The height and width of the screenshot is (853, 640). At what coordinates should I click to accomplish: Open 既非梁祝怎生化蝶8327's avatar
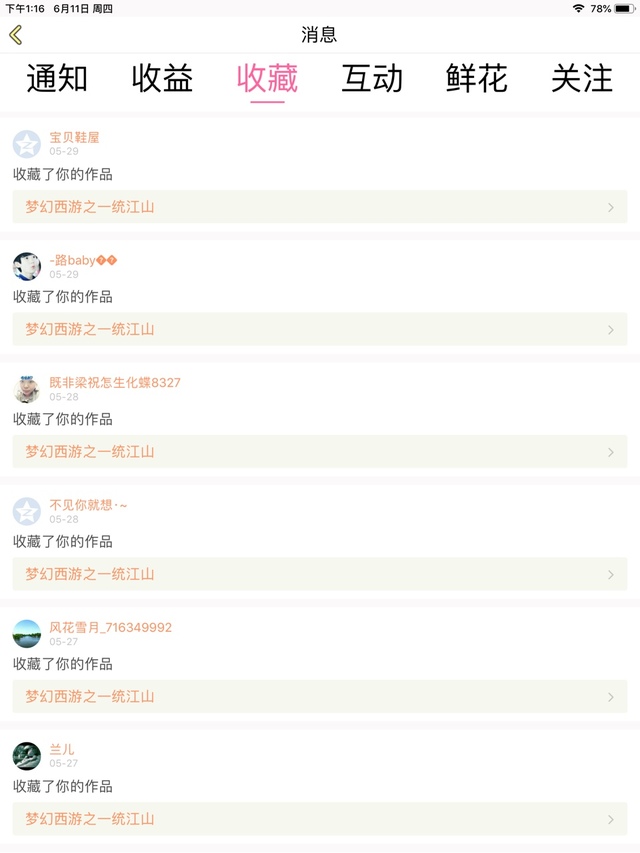pyautogui.click(x=27, y=389)
